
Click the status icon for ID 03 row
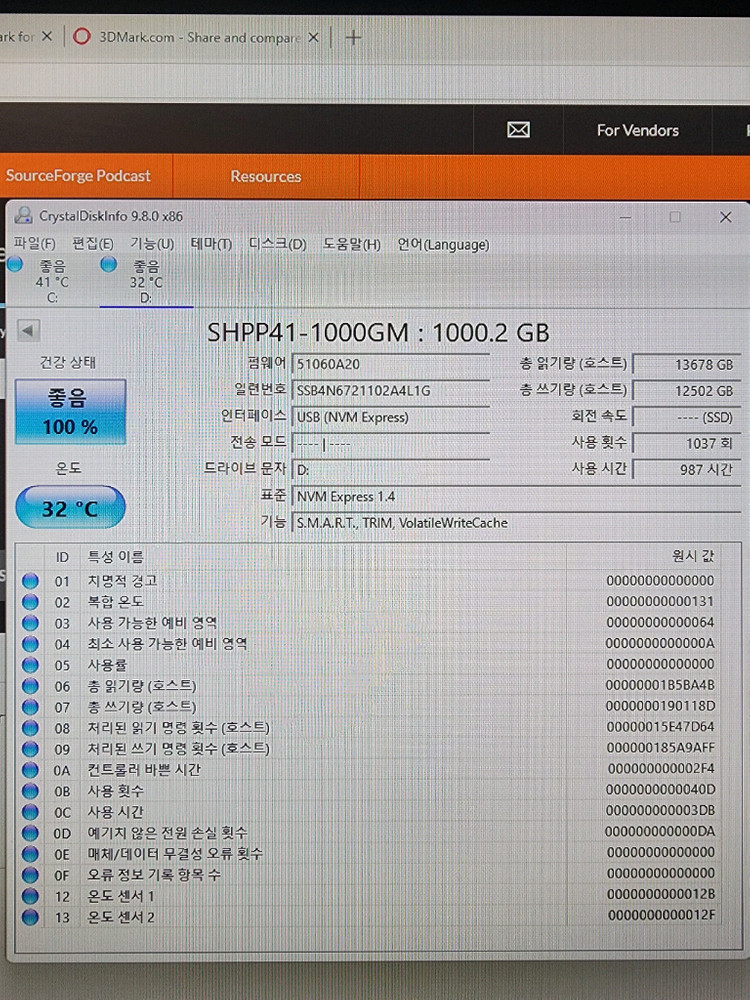(x=30, y=623)
